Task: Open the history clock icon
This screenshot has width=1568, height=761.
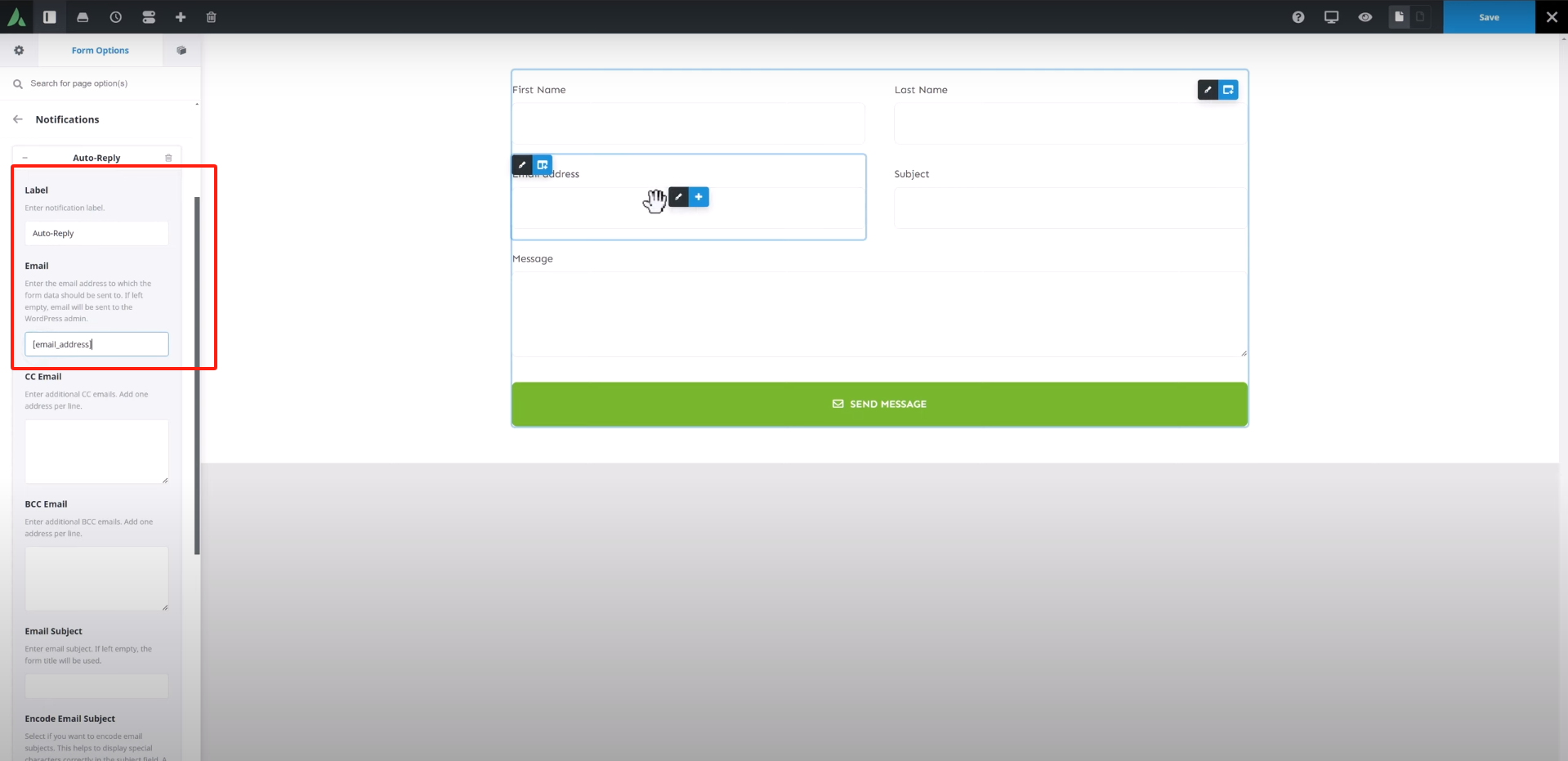Action: [116, 17]
